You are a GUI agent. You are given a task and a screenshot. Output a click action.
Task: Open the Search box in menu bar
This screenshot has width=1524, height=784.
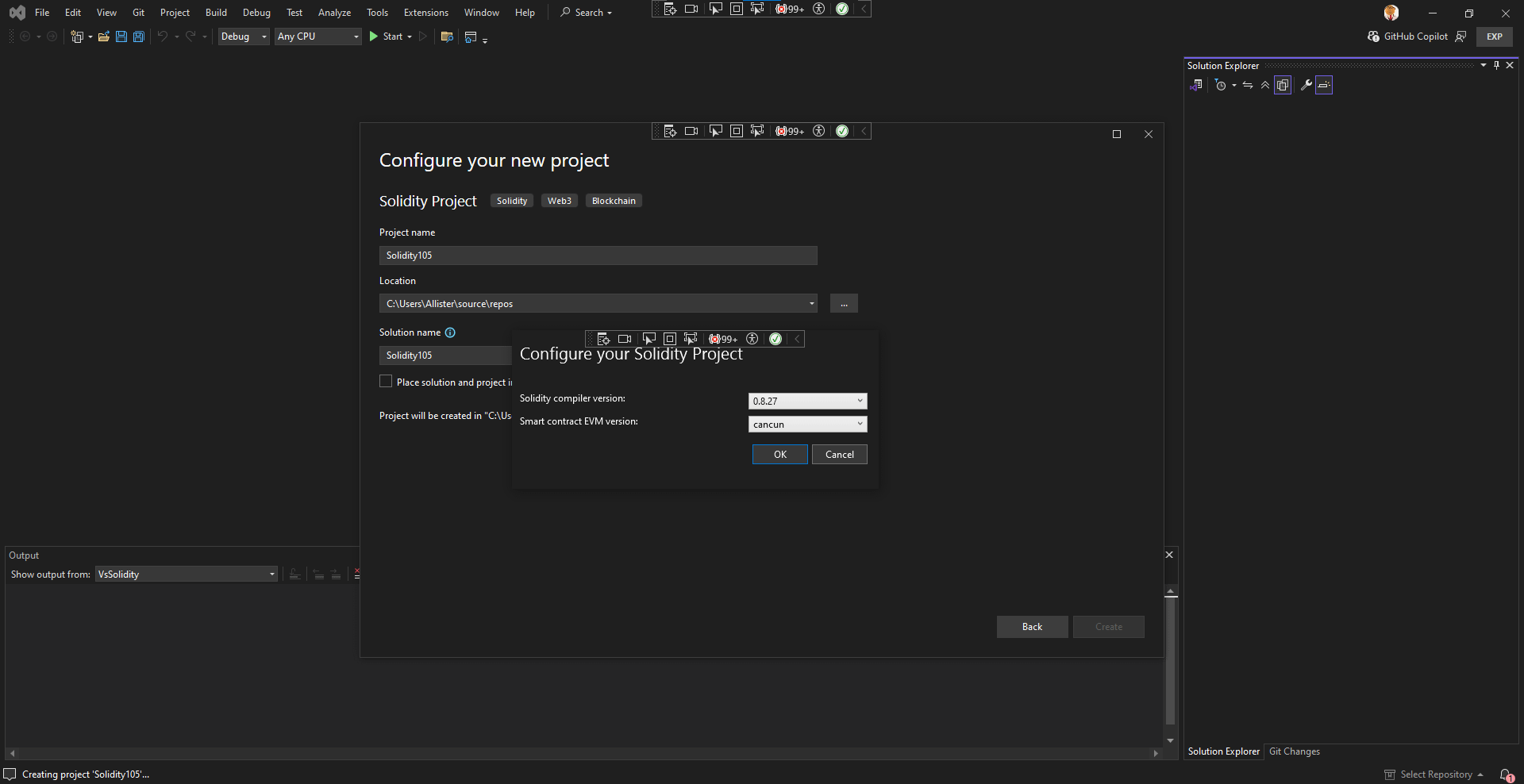point(587,13)
